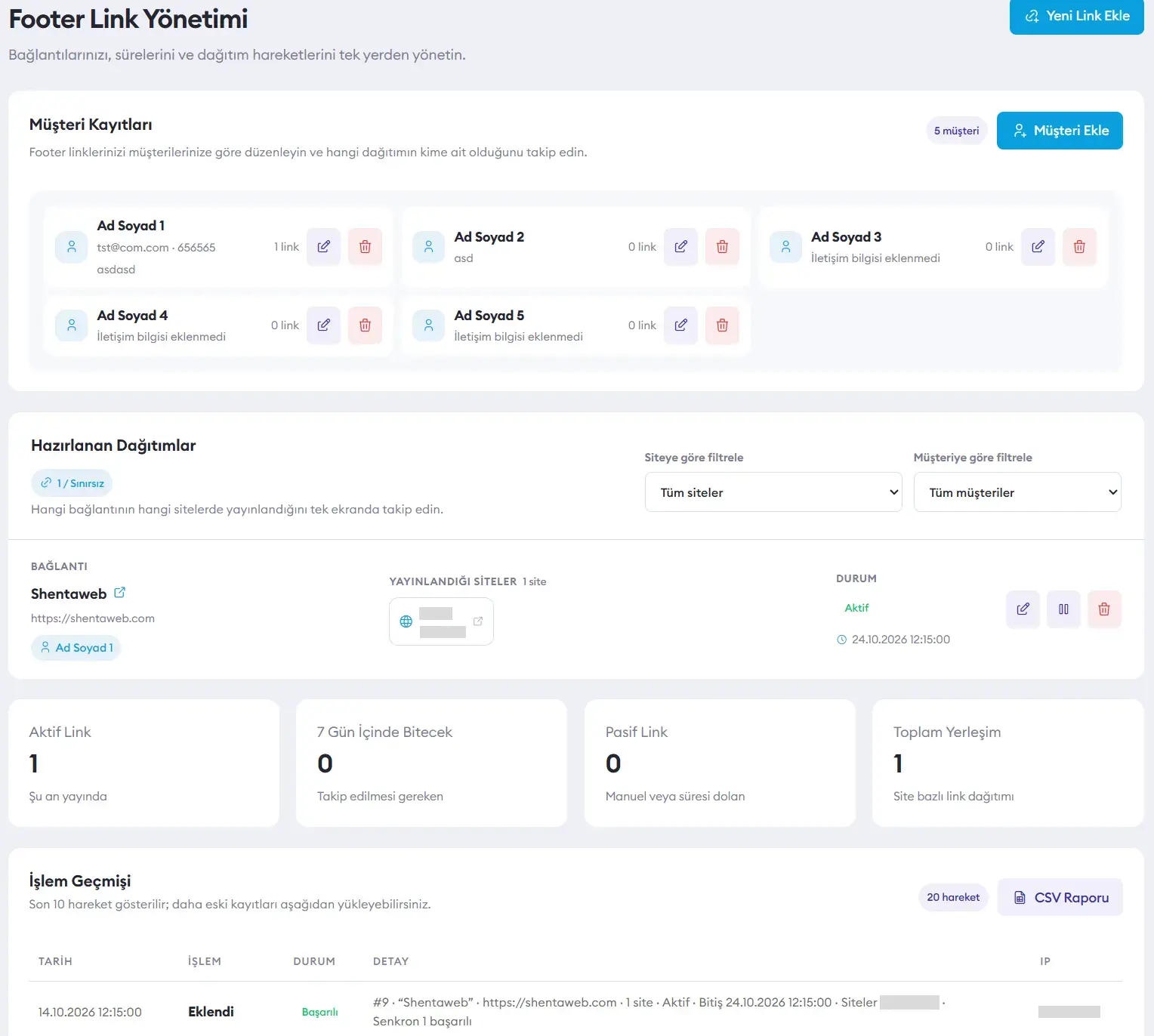Download the CSV Raporu
Viewport: 1154px width, 1036px height.
(1060, 897)
